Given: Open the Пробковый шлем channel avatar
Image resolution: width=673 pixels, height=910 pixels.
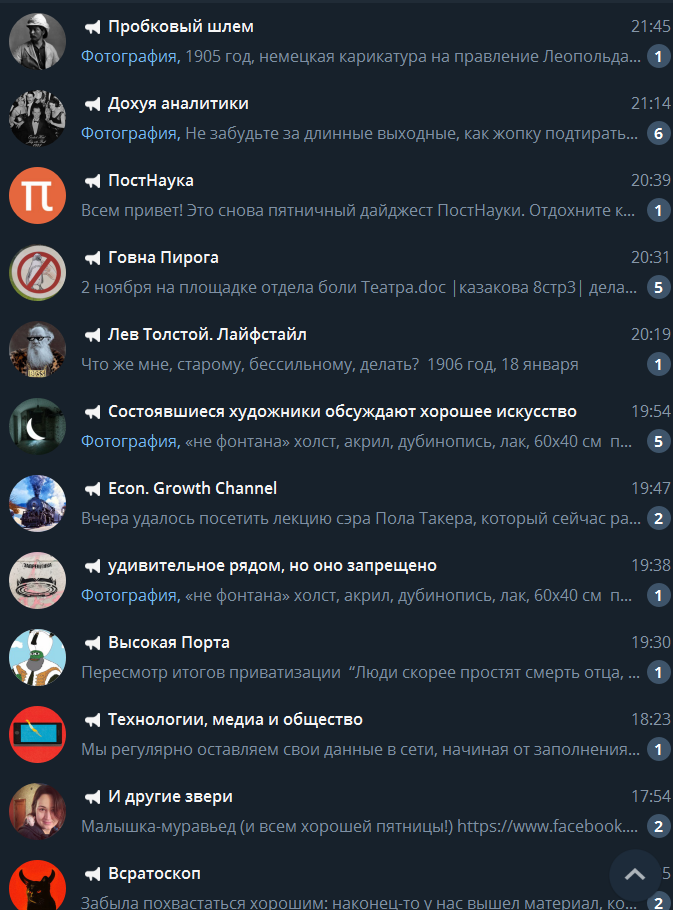Looking at the screenshot, I should [37, 42].
